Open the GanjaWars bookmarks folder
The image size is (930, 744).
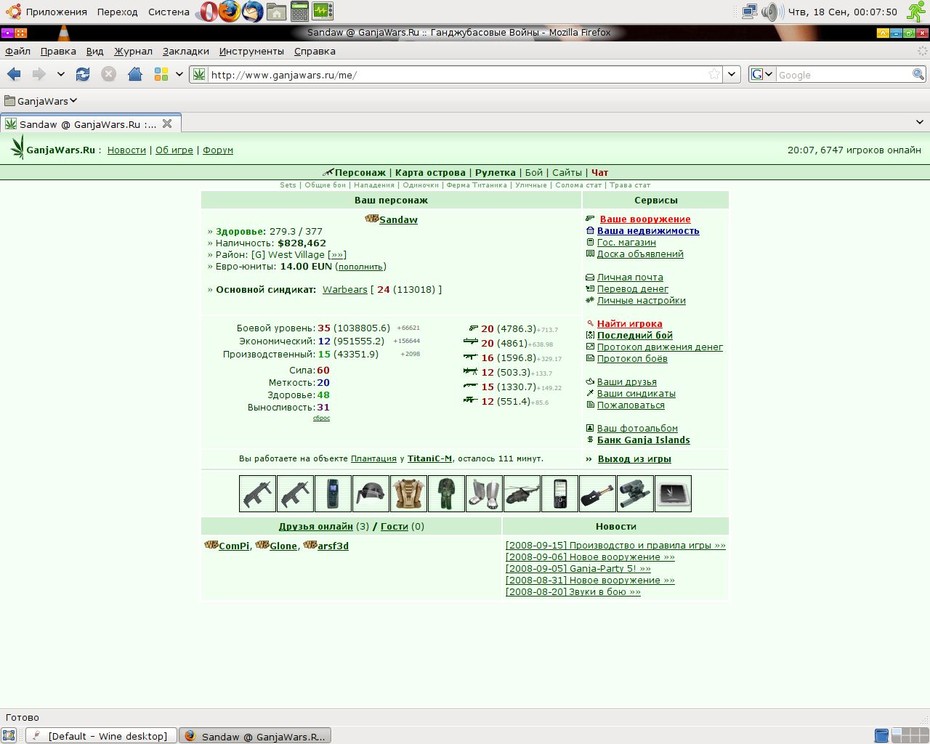(x=41, y=101)
